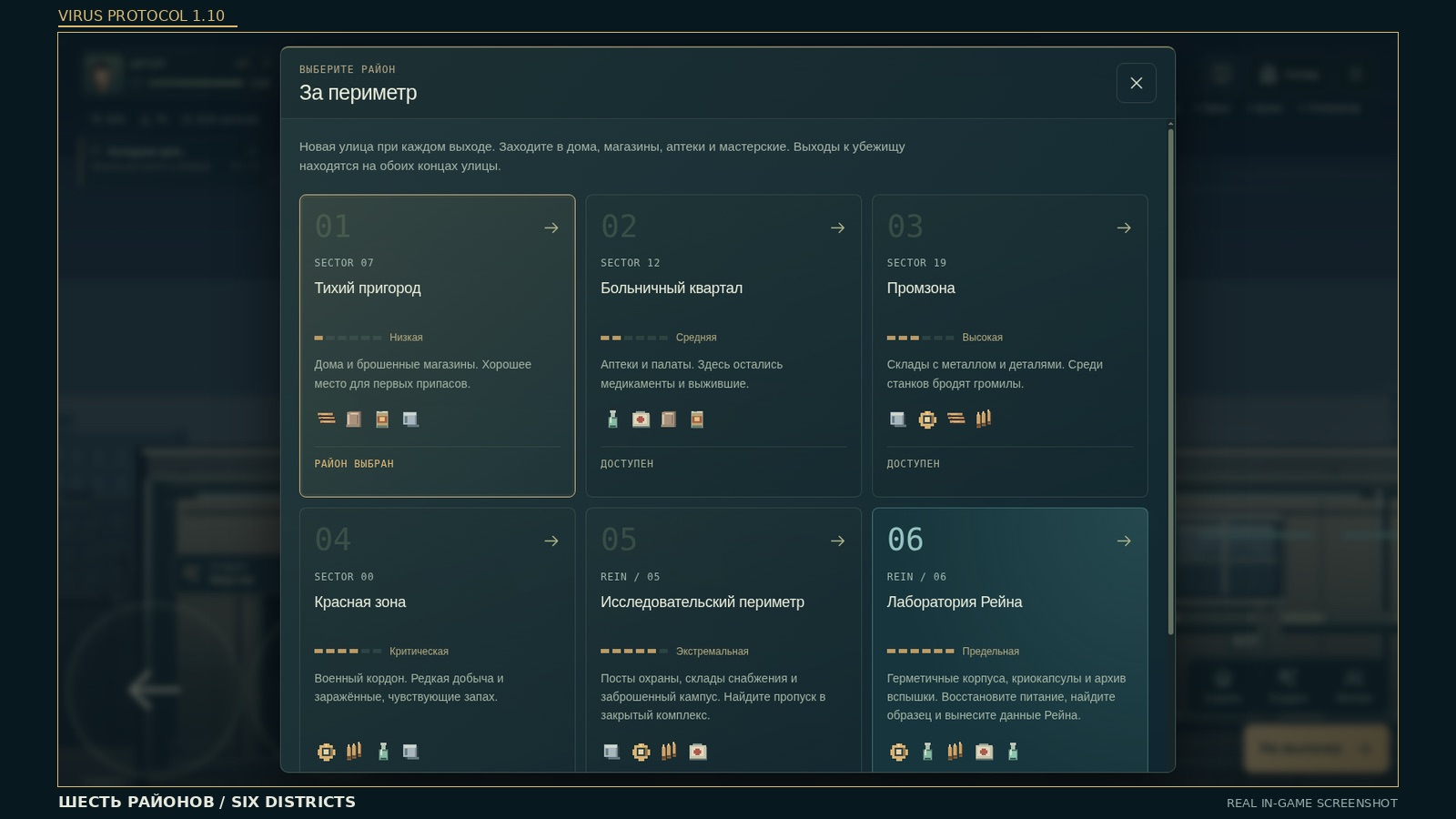Image resolution: width=1456 pixels, height=819 pixels.
Task: Click the gear parts icon in Лаборатория Рейна
Action: [x=899, y=751]
